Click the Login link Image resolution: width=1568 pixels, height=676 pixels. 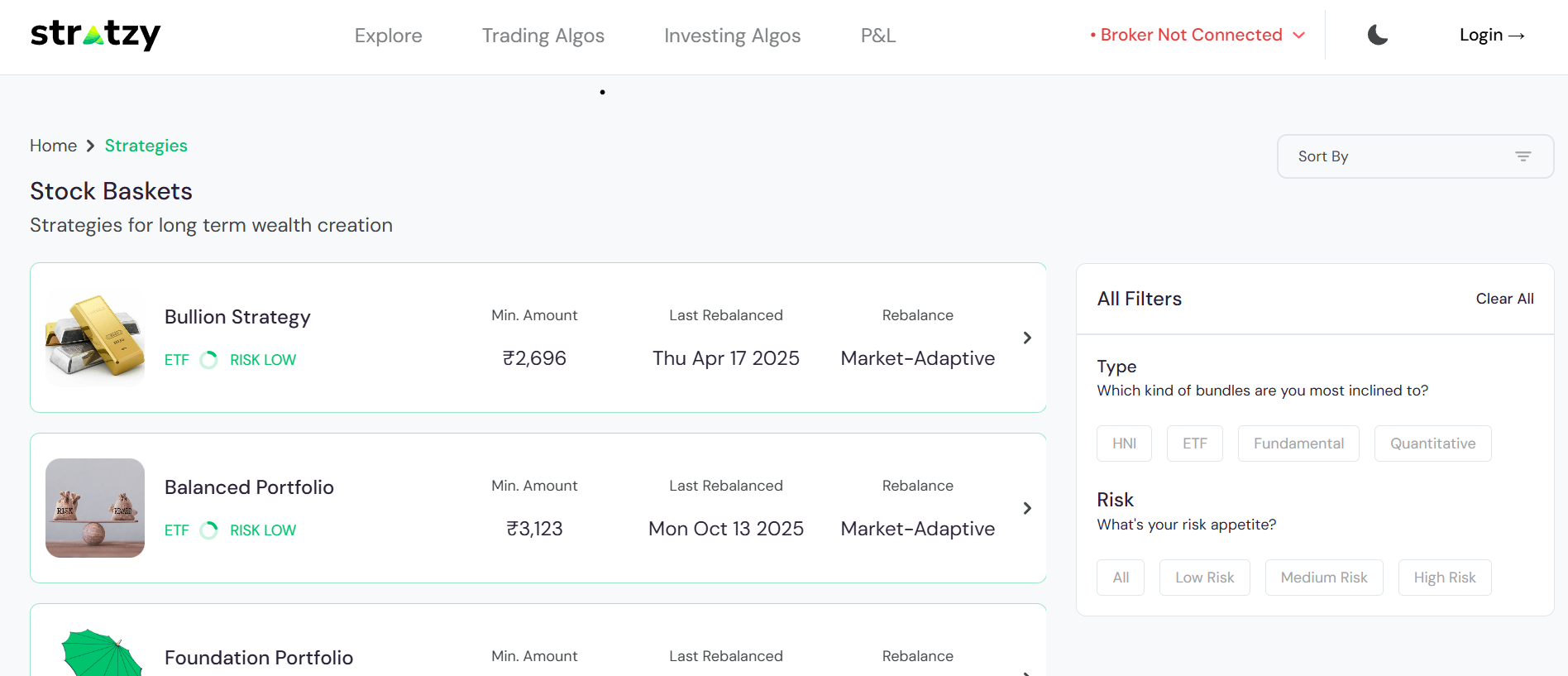pos(1491,35)
